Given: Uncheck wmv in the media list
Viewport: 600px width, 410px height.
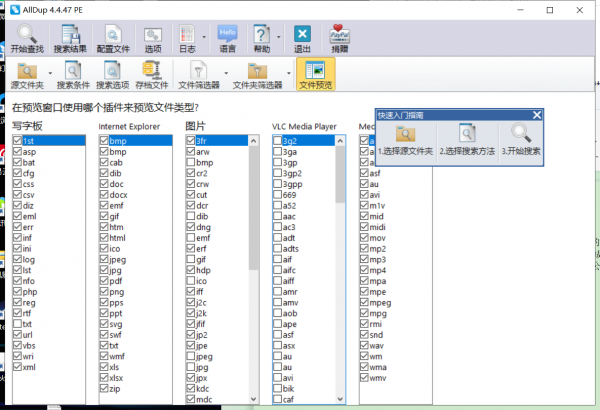Looking at the screenshot, I should [x=364, y=377].
